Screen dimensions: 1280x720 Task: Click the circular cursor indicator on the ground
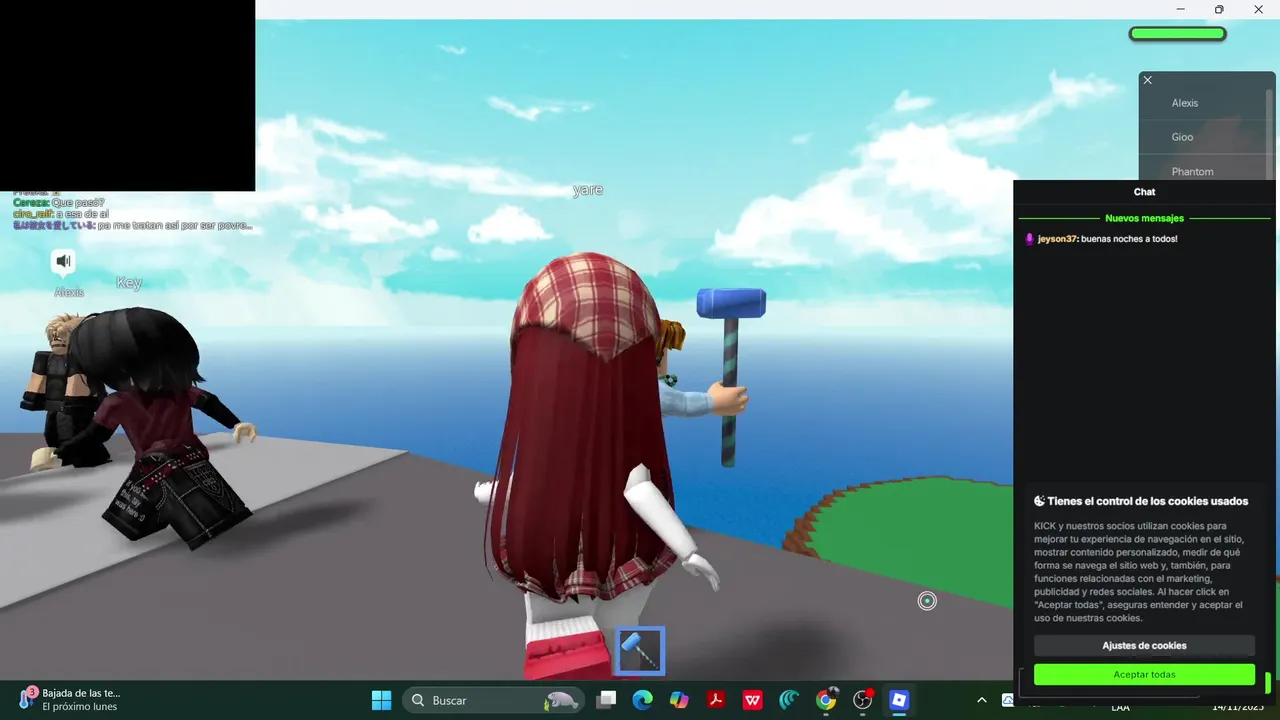(x=927, y=601)
